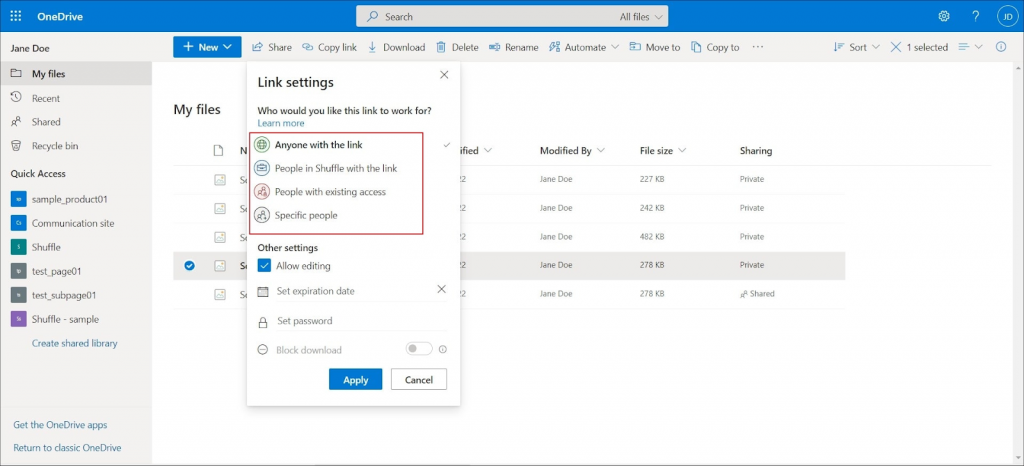Viewport: 1024px width, 466px height.
Task: Click the help question mark icon
Action: coord(975,16)
